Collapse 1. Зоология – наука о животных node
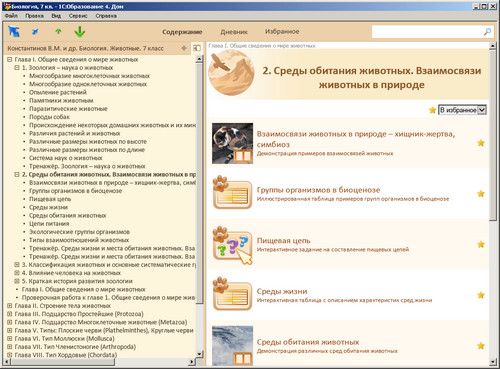 (x=17, y=68)
